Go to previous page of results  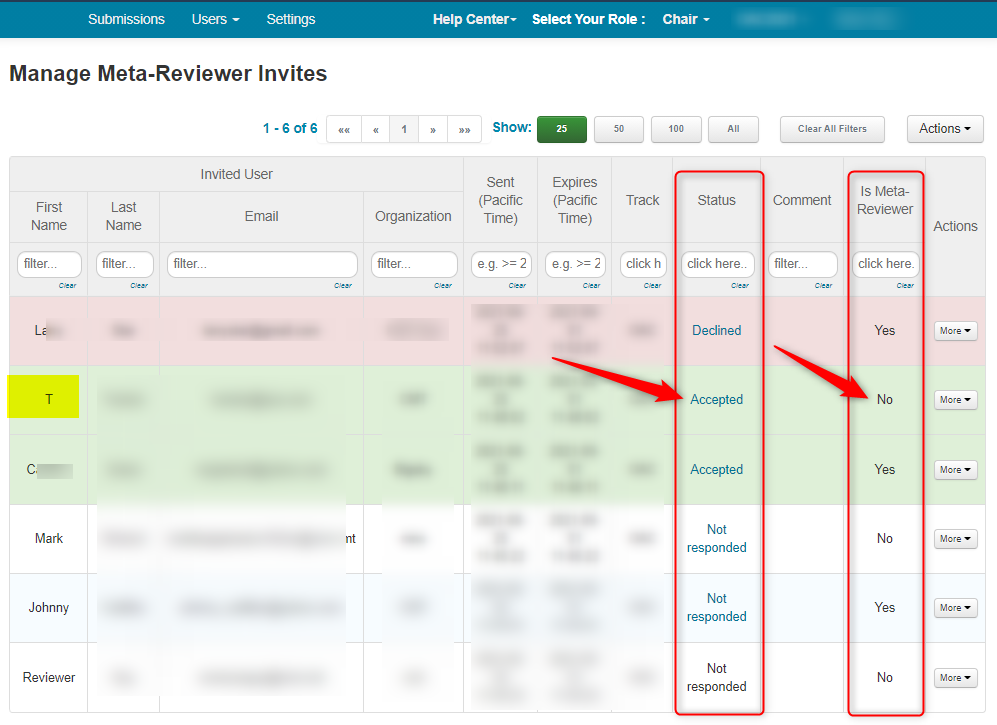pyautogui.click(x=376, y=129)
